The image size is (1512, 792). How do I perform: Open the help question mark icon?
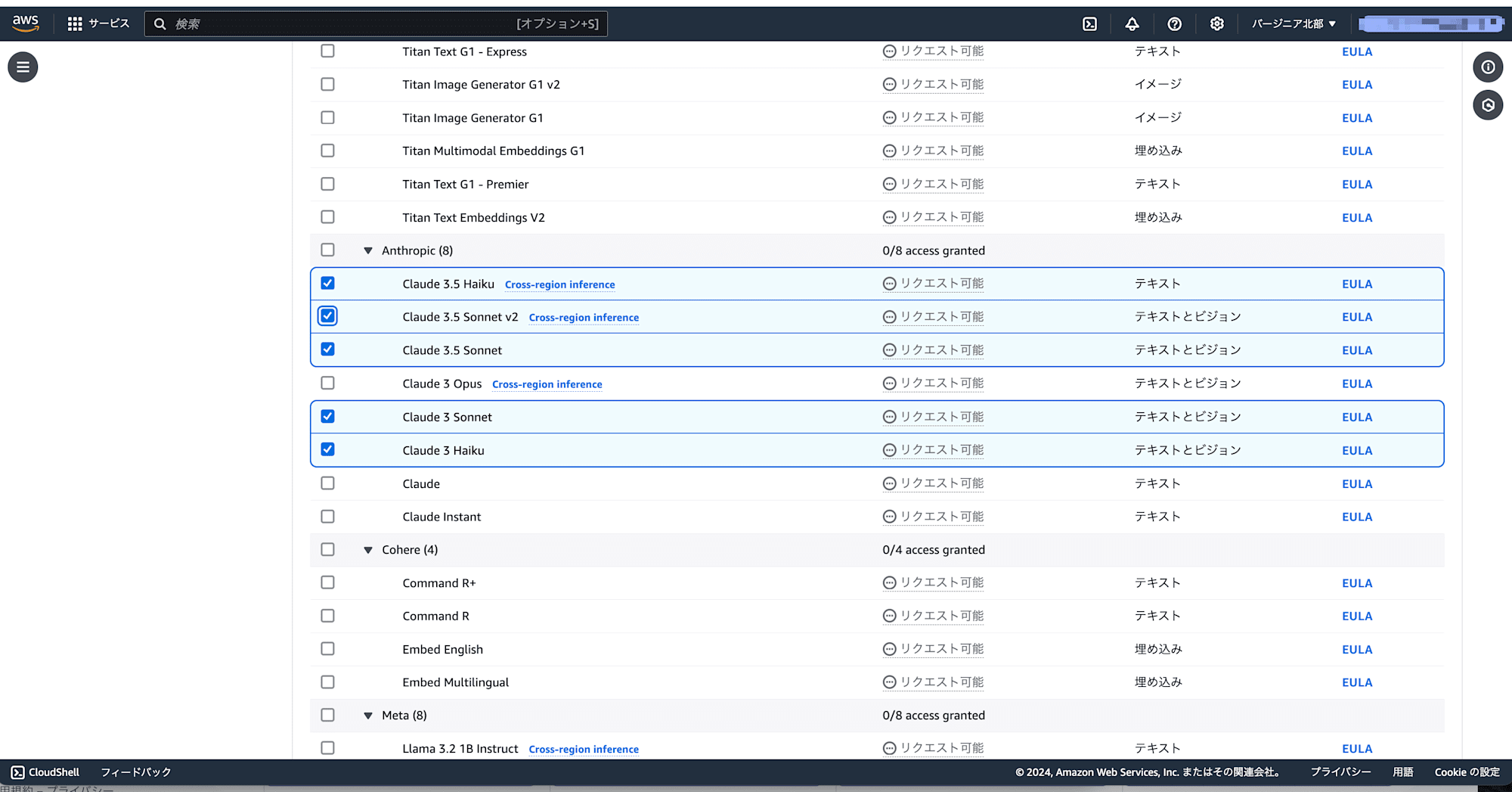[x=1174, y=24]
